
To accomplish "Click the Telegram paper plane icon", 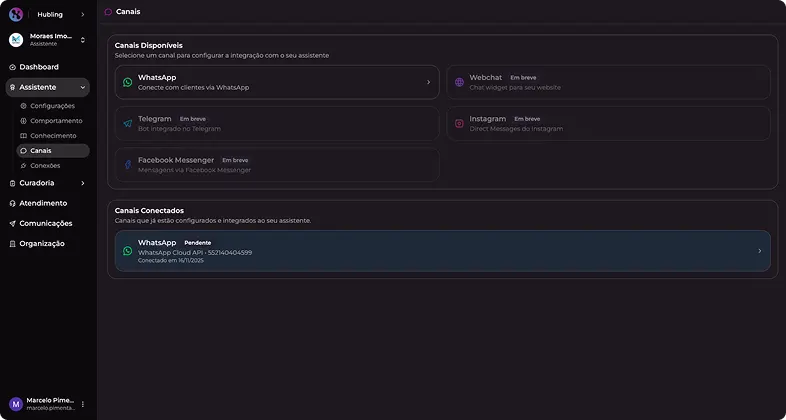I will (x=127, y=123).
